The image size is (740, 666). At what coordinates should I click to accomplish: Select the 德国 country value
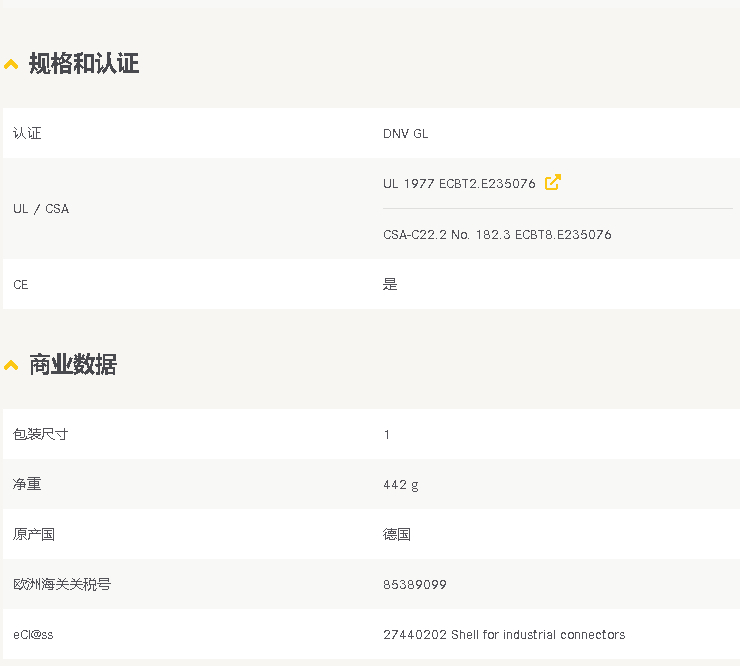397,535
